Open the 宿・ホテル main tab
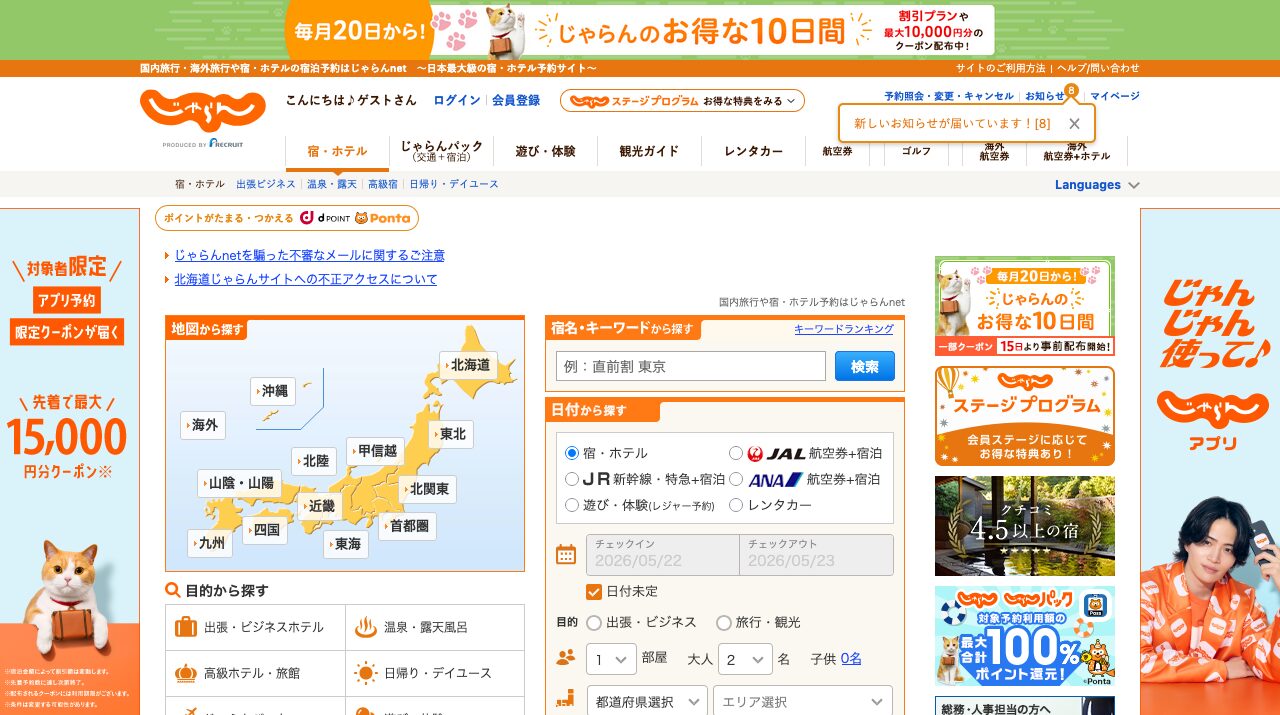1280x715 pixels. click(x=337, y=151)
